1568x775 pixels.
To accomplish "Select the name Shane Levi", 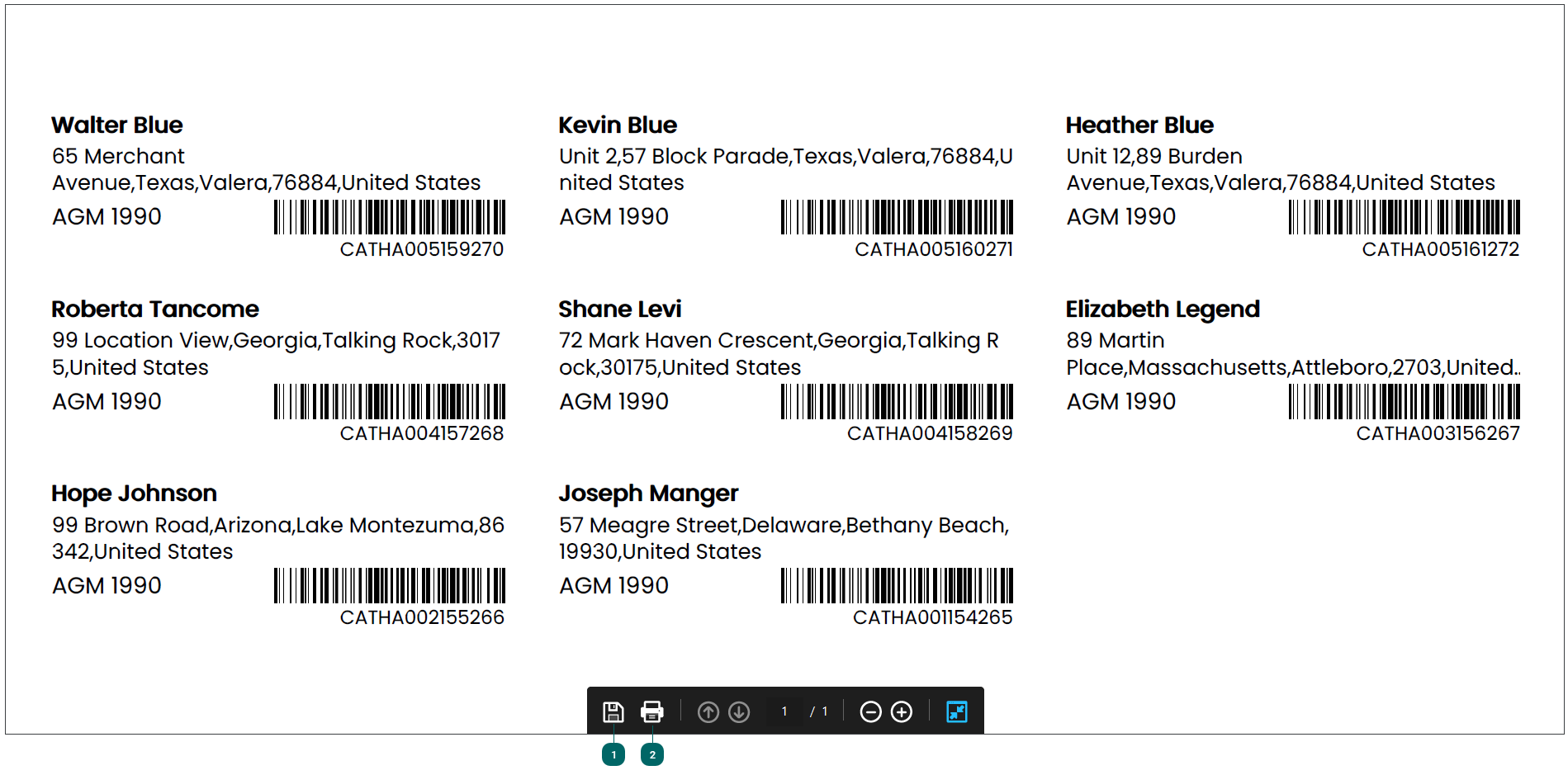I will click(x=620, y=309).
